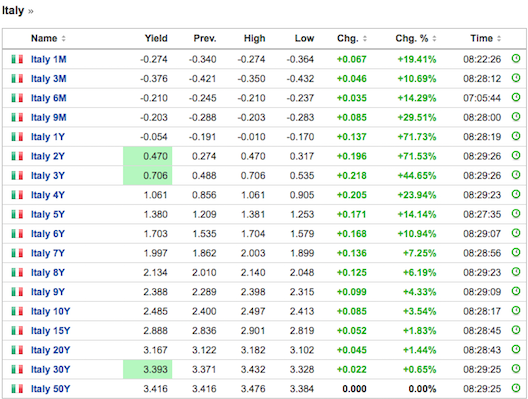Select the 3.476 high value
Screen dimensions: 528x399
(x=253, y=389)
